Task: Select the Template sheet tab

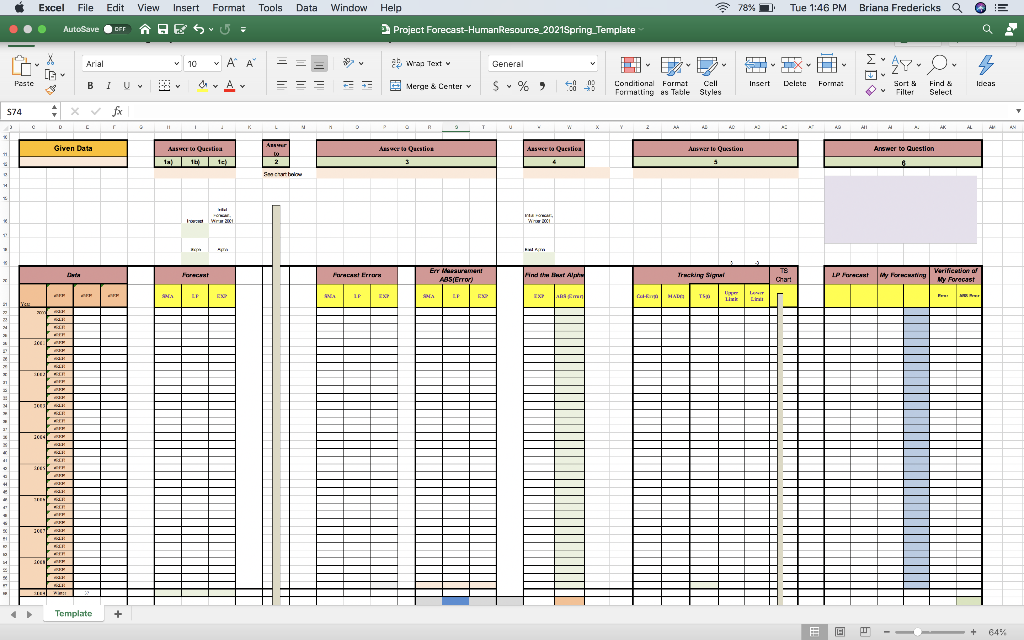Action: [x=73, y=613]
